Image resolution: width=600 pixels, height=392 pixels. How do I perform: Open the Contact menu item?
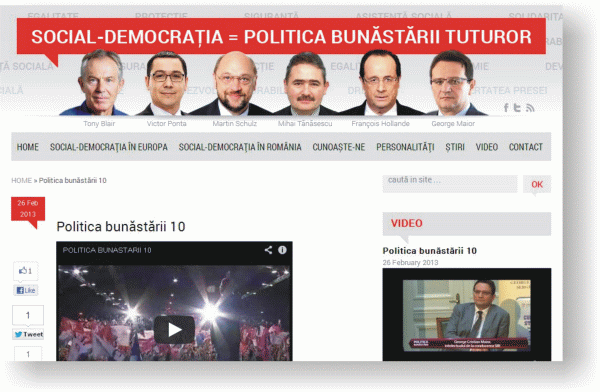[526, 147]
